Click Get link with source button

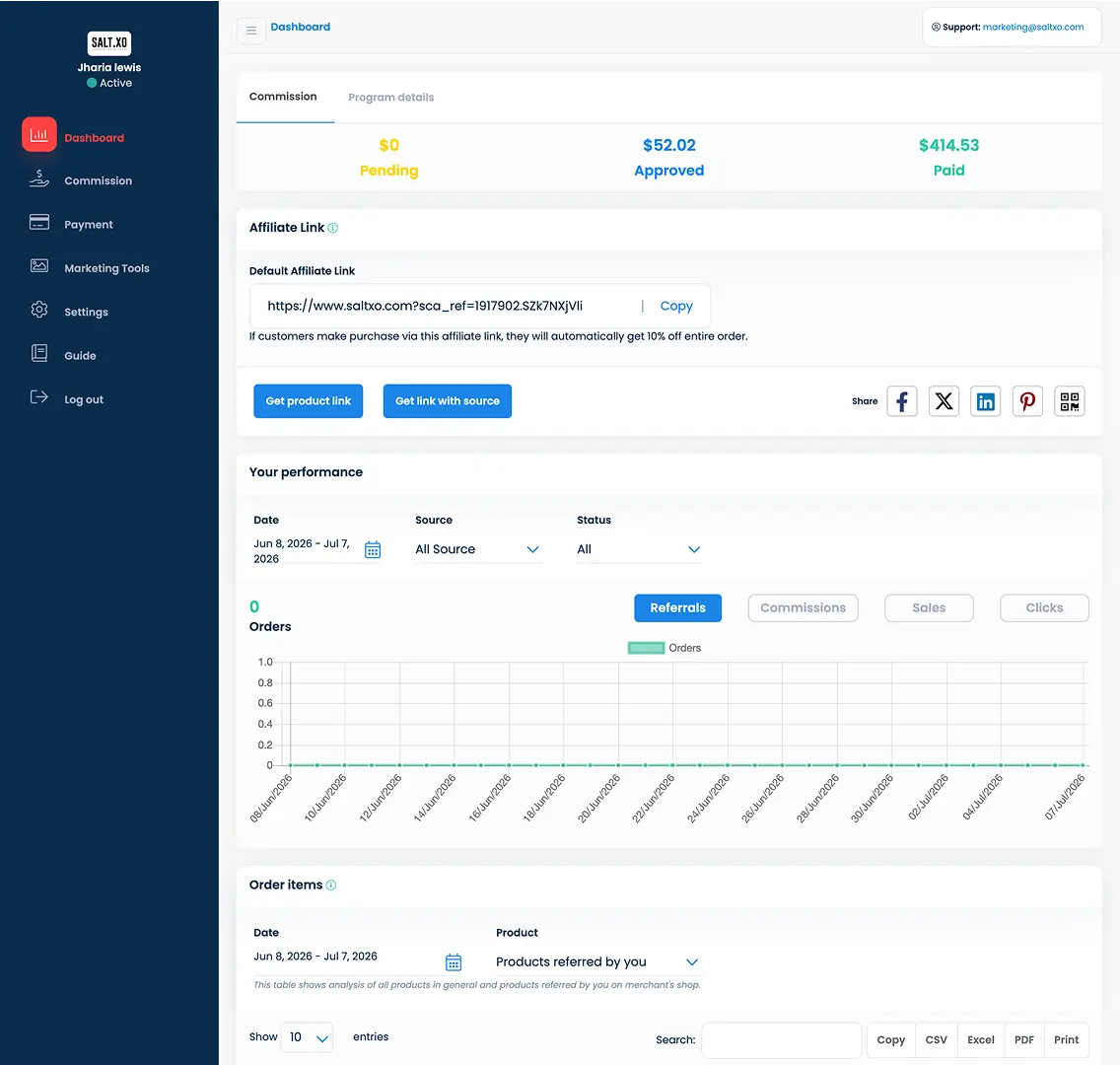pyautogui.click(x=448, y=400)
